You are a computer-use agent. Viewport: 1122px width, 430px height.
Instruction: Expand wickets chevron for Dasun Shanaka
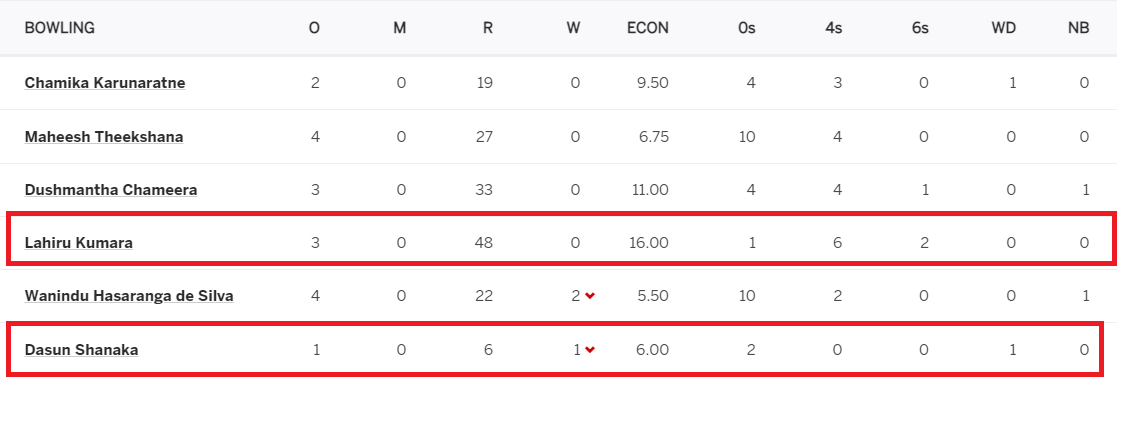point(590,350)
